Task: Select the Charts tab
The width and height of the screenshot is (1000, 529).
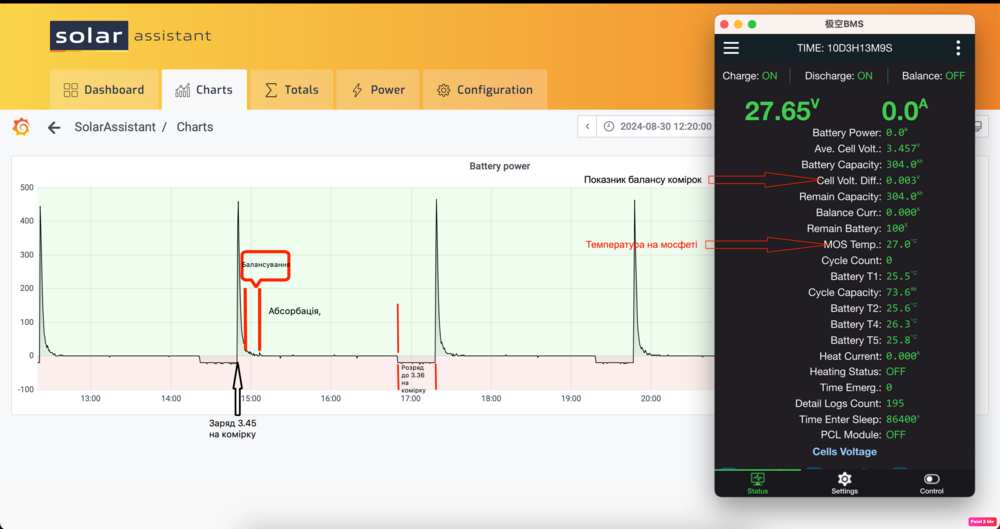Action: 204,90
